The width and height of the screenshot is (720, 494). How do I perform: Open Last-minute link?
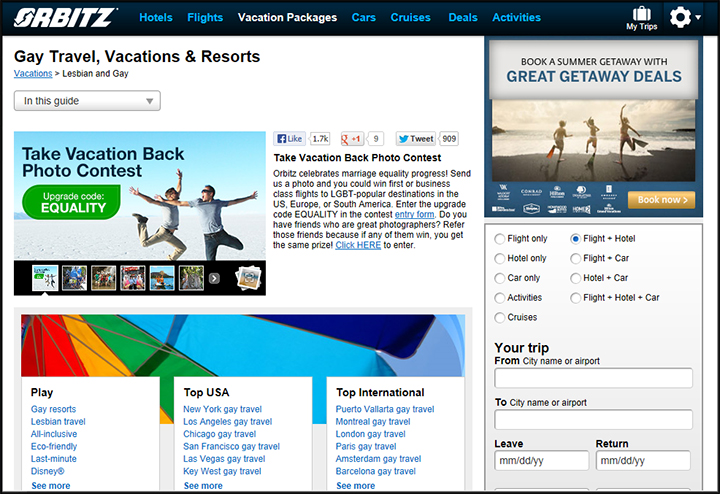pyautogui.click(x=54, y=459)
